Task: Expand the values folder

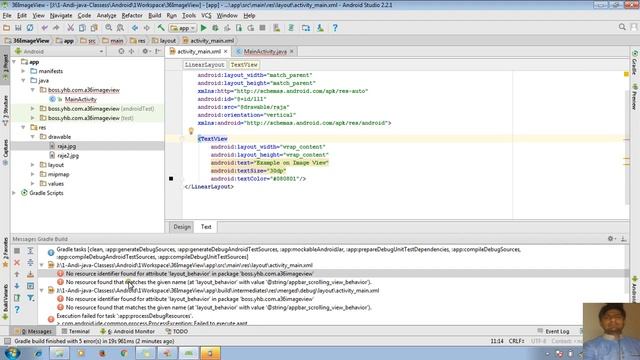Action: pyautogui.click(x=33, y=184)
